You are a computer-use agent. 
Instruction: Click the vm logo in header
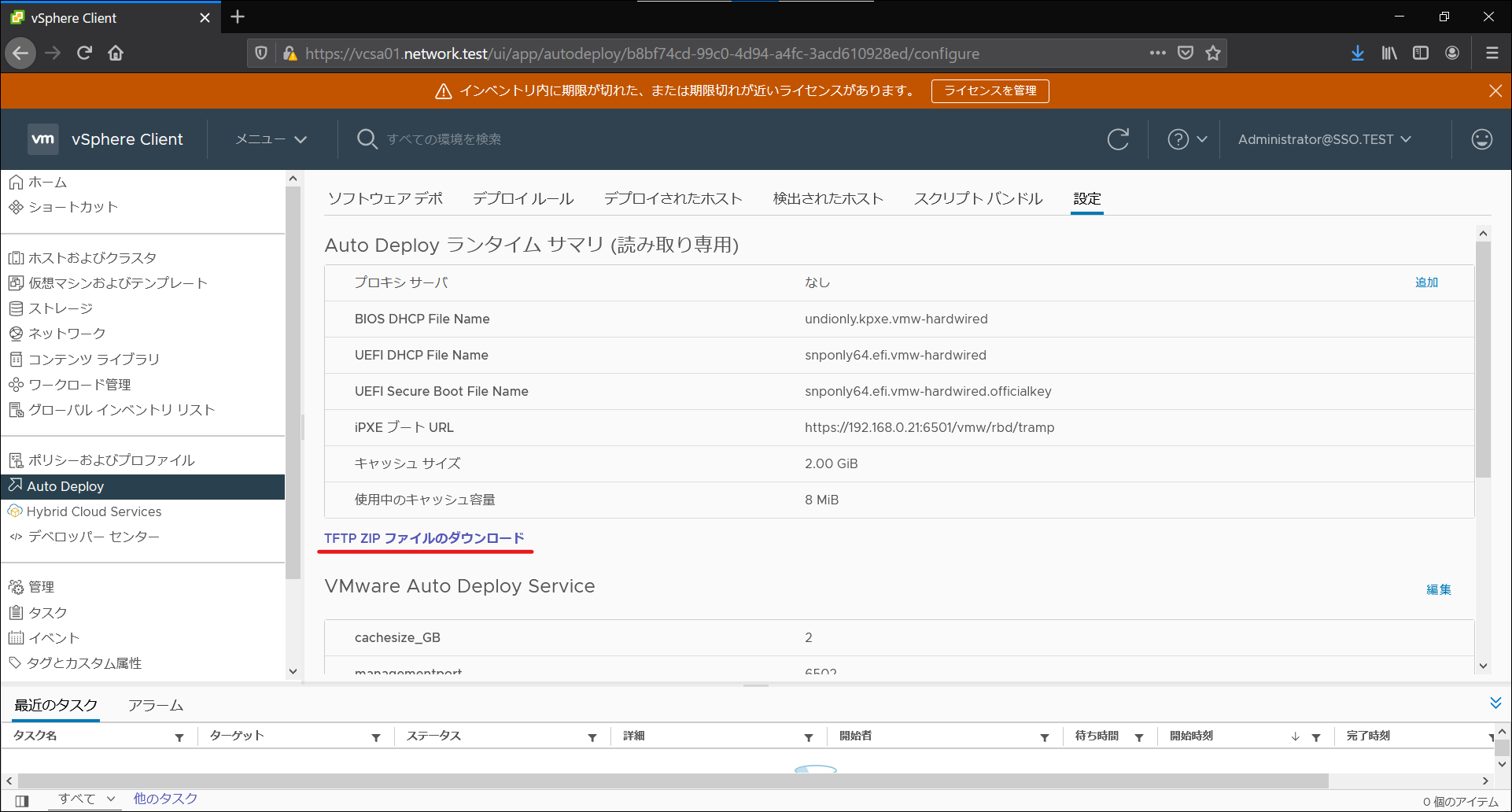pos(43,139)
